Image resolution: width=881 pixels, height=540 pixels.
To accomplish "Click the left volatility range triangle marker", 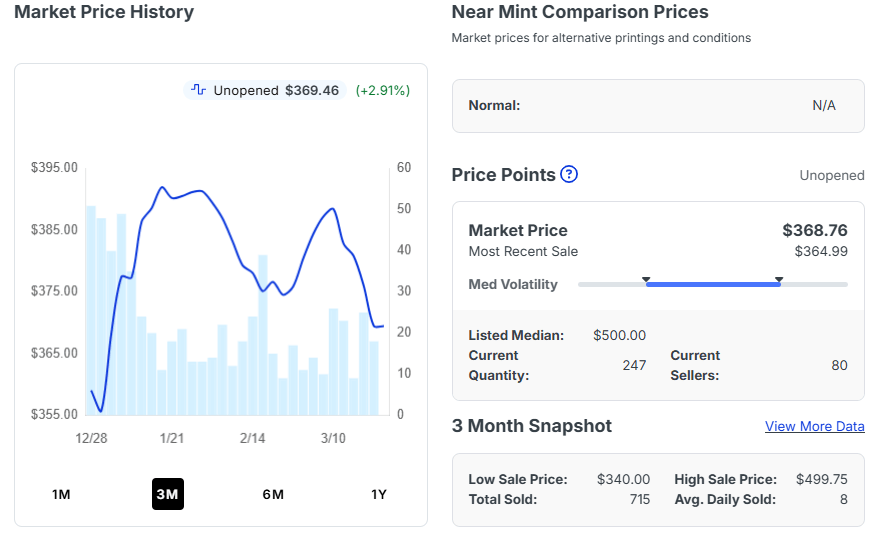I will tap(646, 280).
